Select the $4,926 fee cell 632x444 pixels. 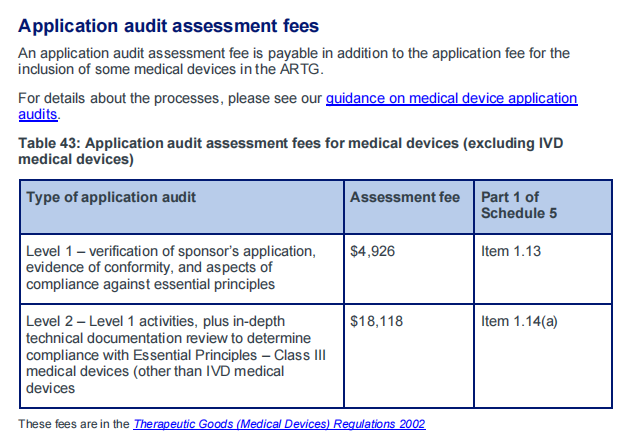click(x=409, y=269)
